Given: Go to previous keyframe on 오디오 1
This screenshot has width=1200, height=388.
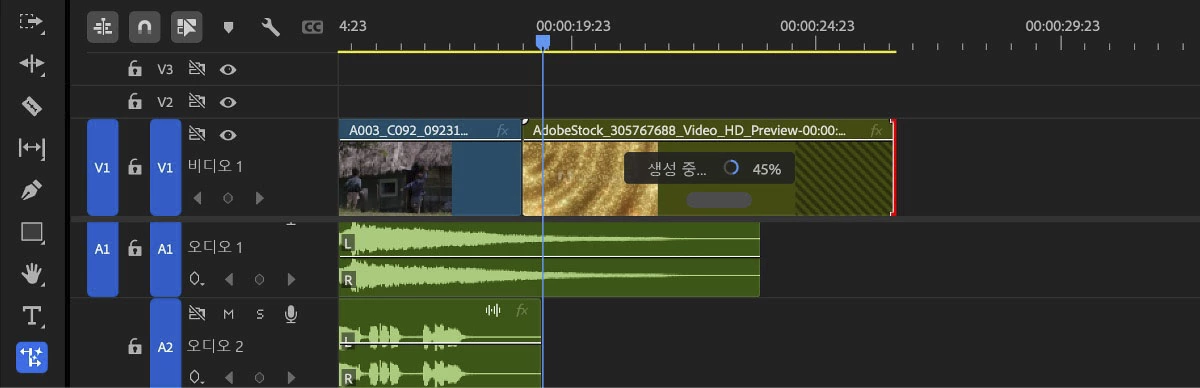Looking at the screenshot, I should click(228, 279).
